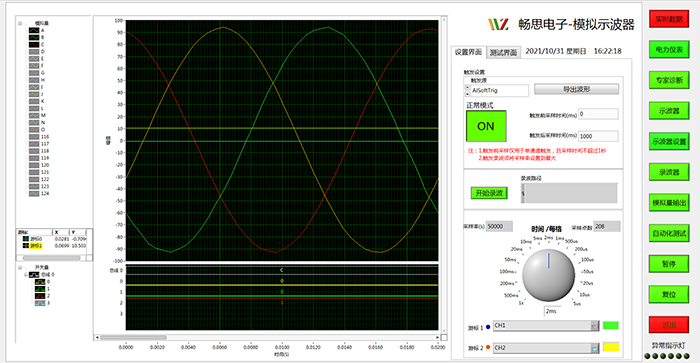Viewport: 700px width, 363px height.
Task: Click the 游标0 cursor crosshair icon
Action: pos(26,239)
